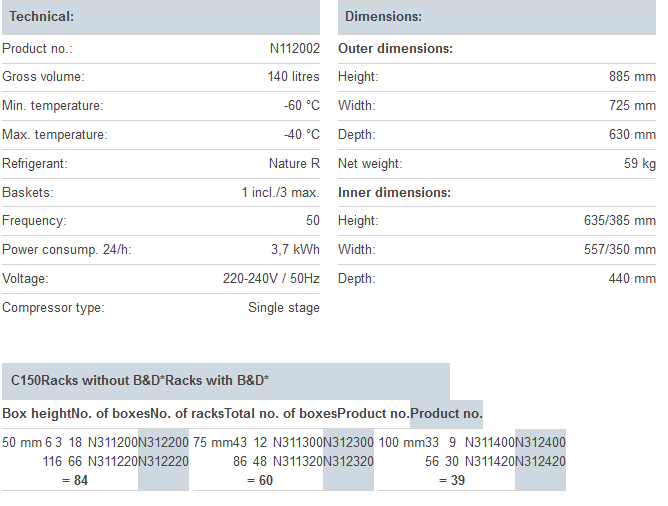Click the 59 kg net weight value
The image size is (668, 506).
click(x=639, y=164)
